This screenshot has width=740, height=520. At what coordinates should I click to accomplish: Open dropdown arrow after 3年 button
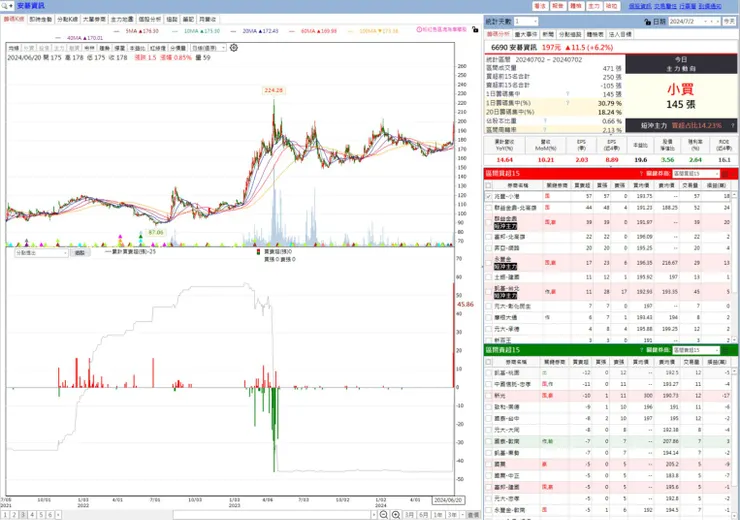(x=462, y=515)
